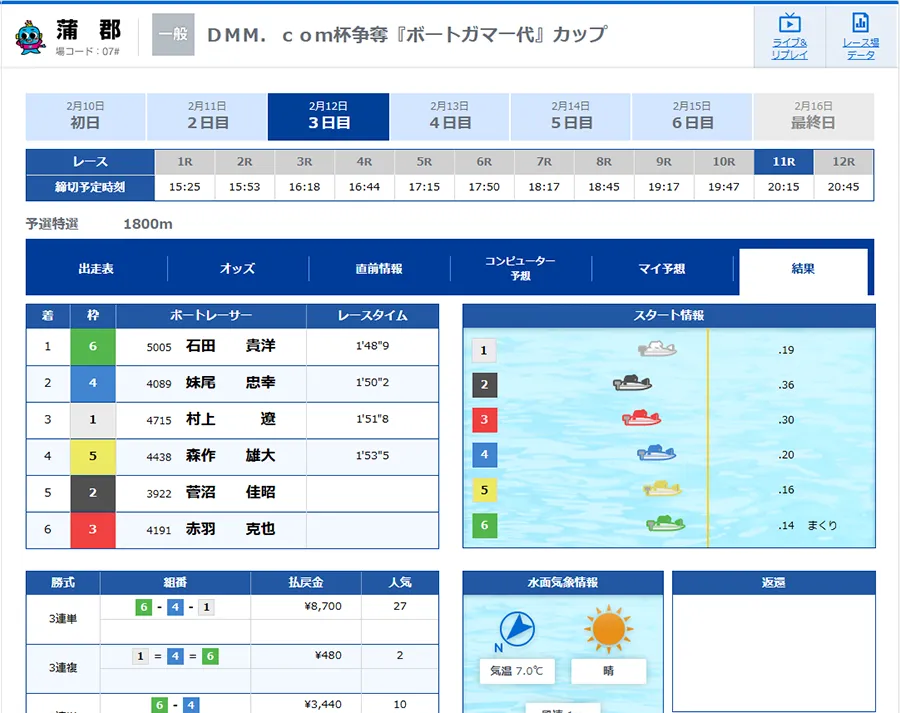900x713 pixels.
Task: Click racer name 石田 貴洋
Action: (x=230, y=347)
